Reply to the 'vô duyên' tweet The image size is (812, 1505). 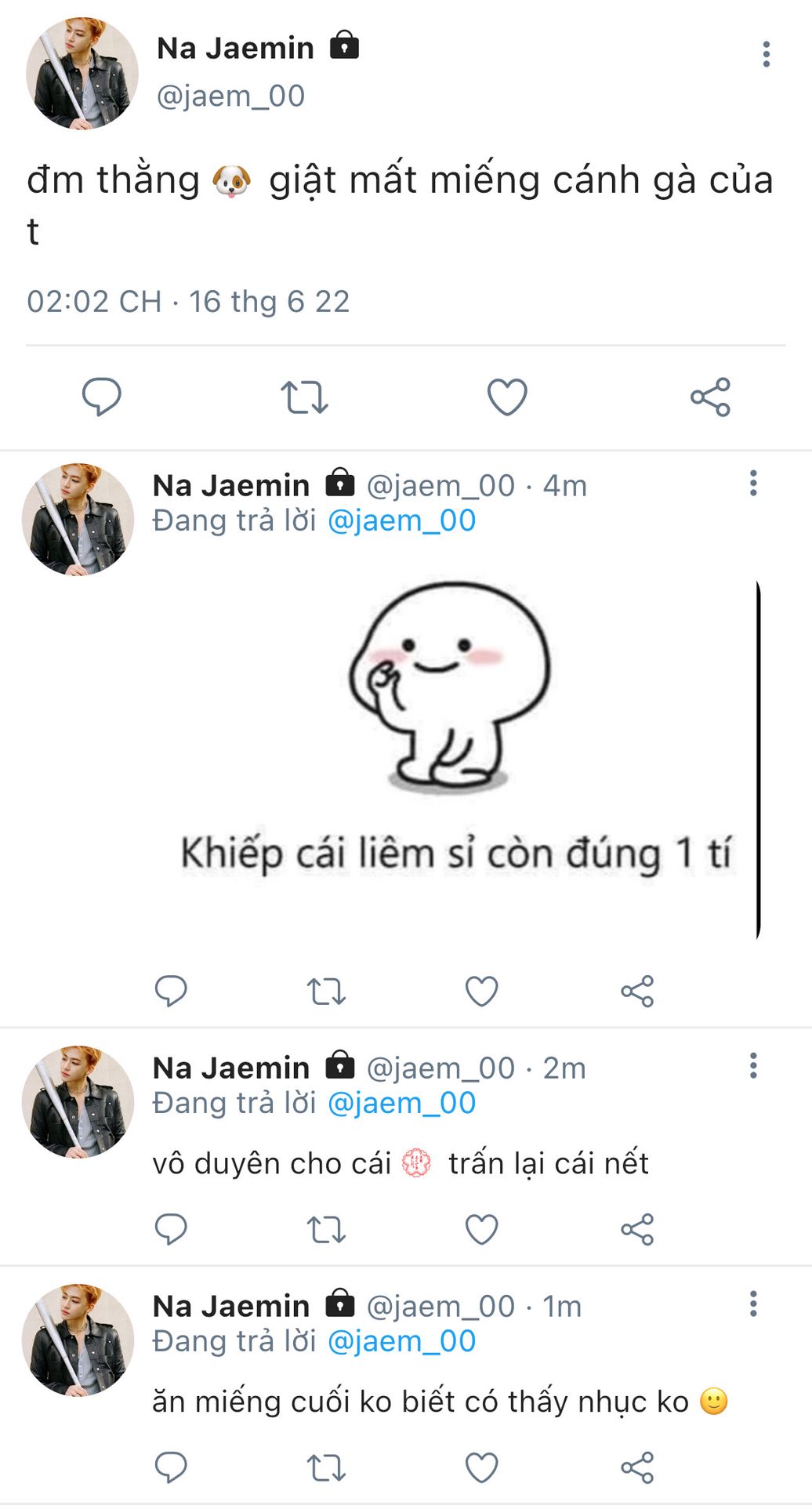pyautogui.click(x=171, y=1229)
